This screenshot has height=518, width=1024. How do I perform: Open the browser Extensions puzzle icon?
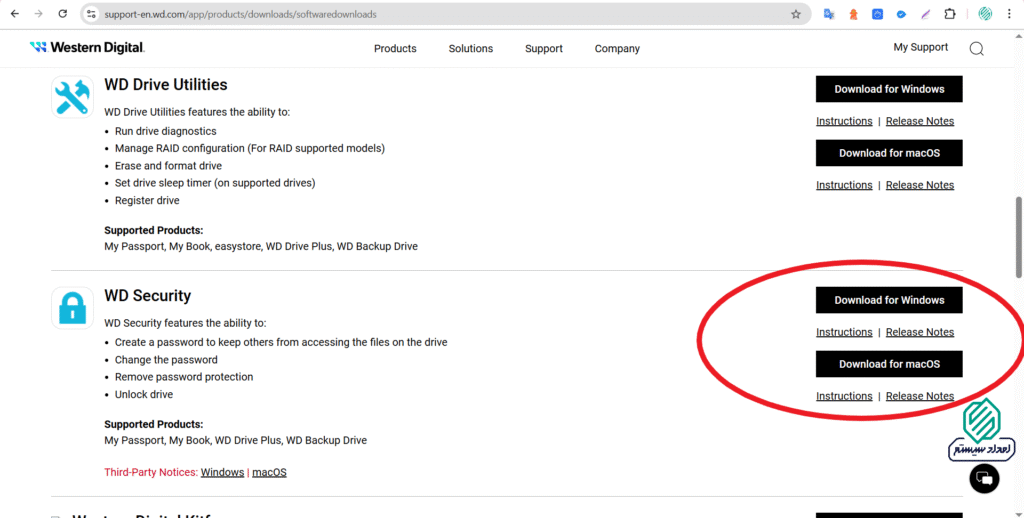click(950, 14)
